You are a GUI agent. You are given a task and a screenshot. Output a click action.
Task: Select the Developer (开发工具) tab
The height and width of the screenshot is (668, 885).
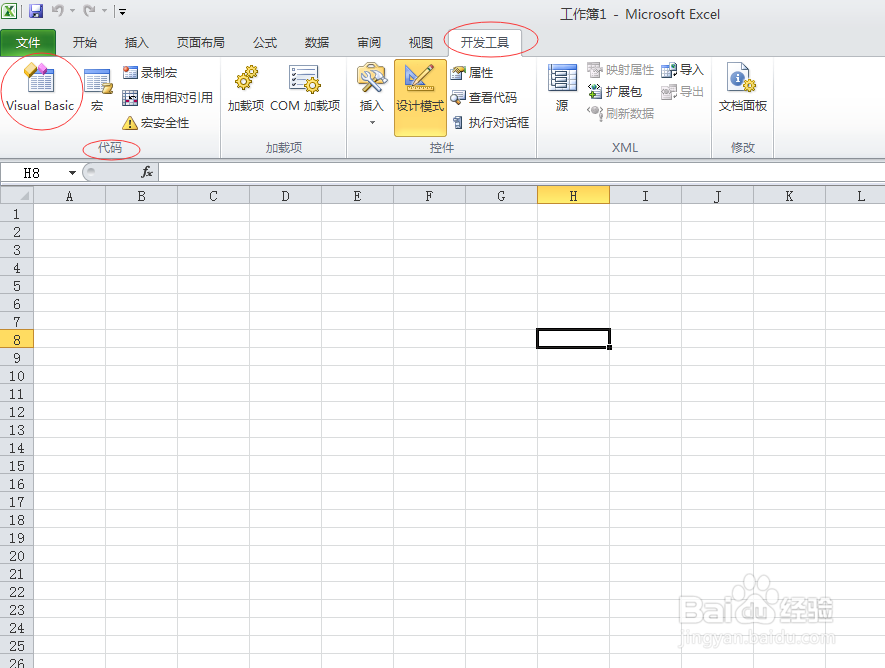485,42
